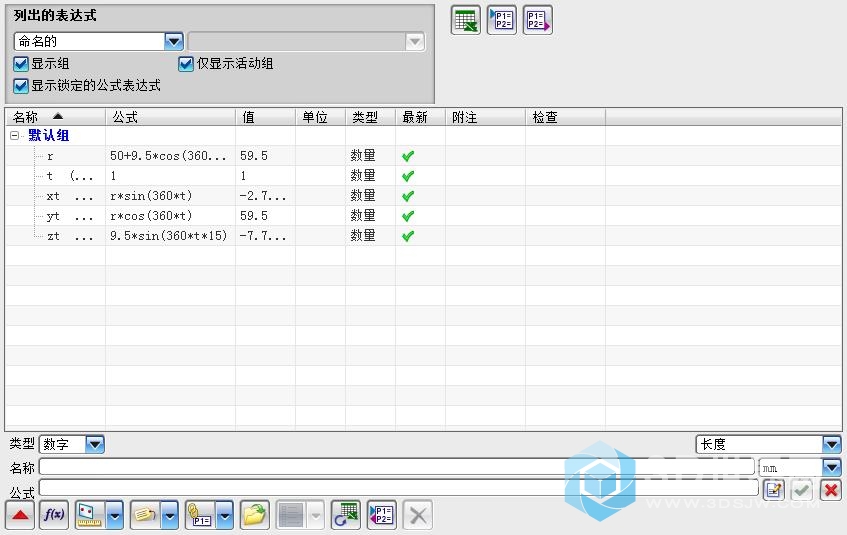Open the reference attribute dropdown arrow
Viewport: 847px width, 535px height.
[170, 515]
